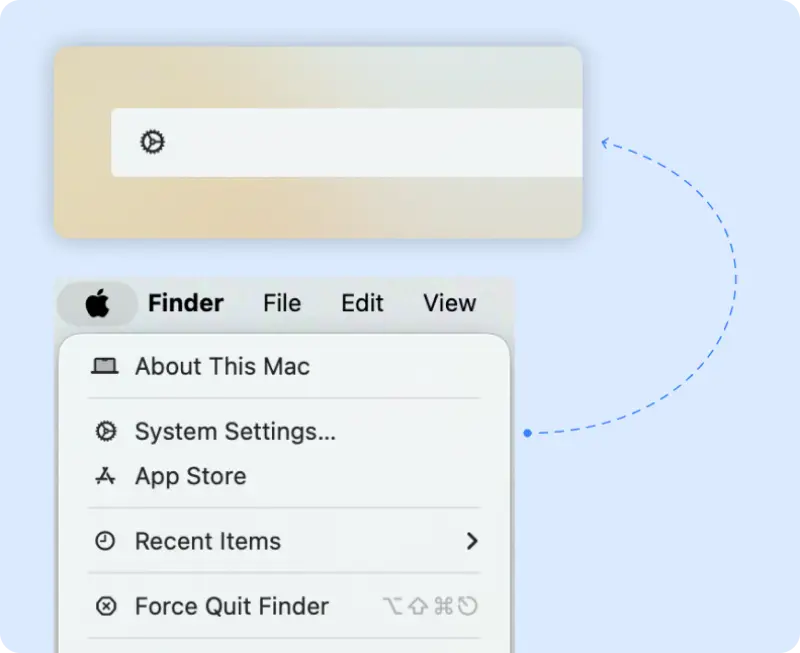Select the Recent Items label

(208, 541)
